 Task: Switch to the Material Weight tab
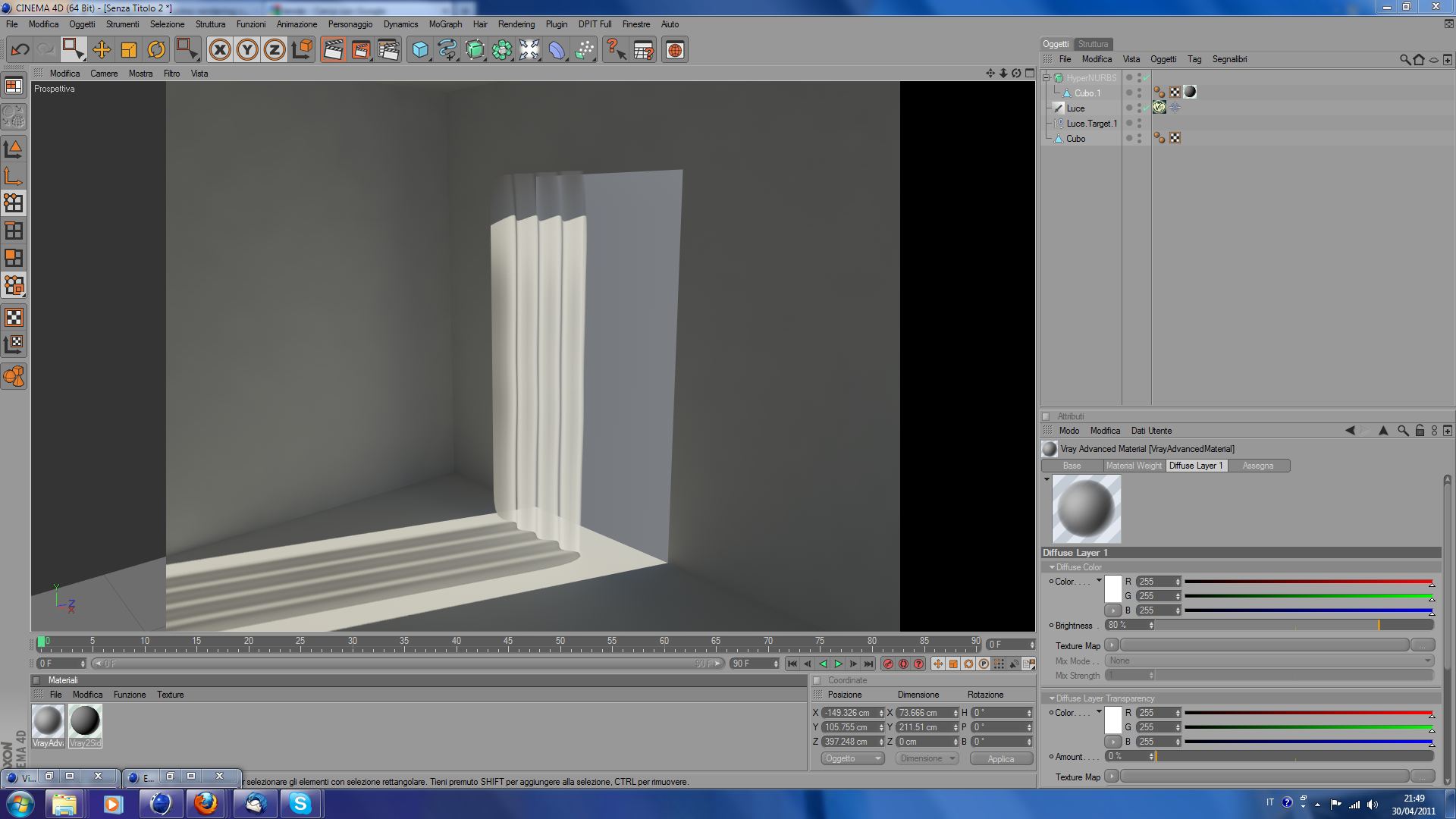1133,466
